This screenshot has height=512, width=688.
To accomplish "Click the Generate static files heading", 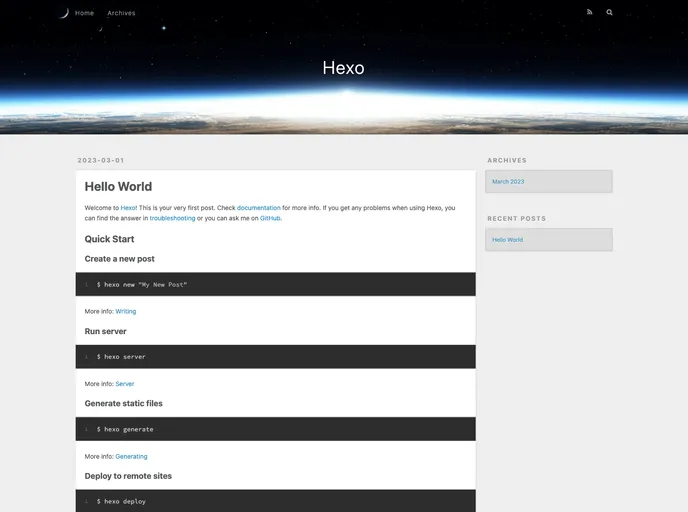I will pos(123,404).
